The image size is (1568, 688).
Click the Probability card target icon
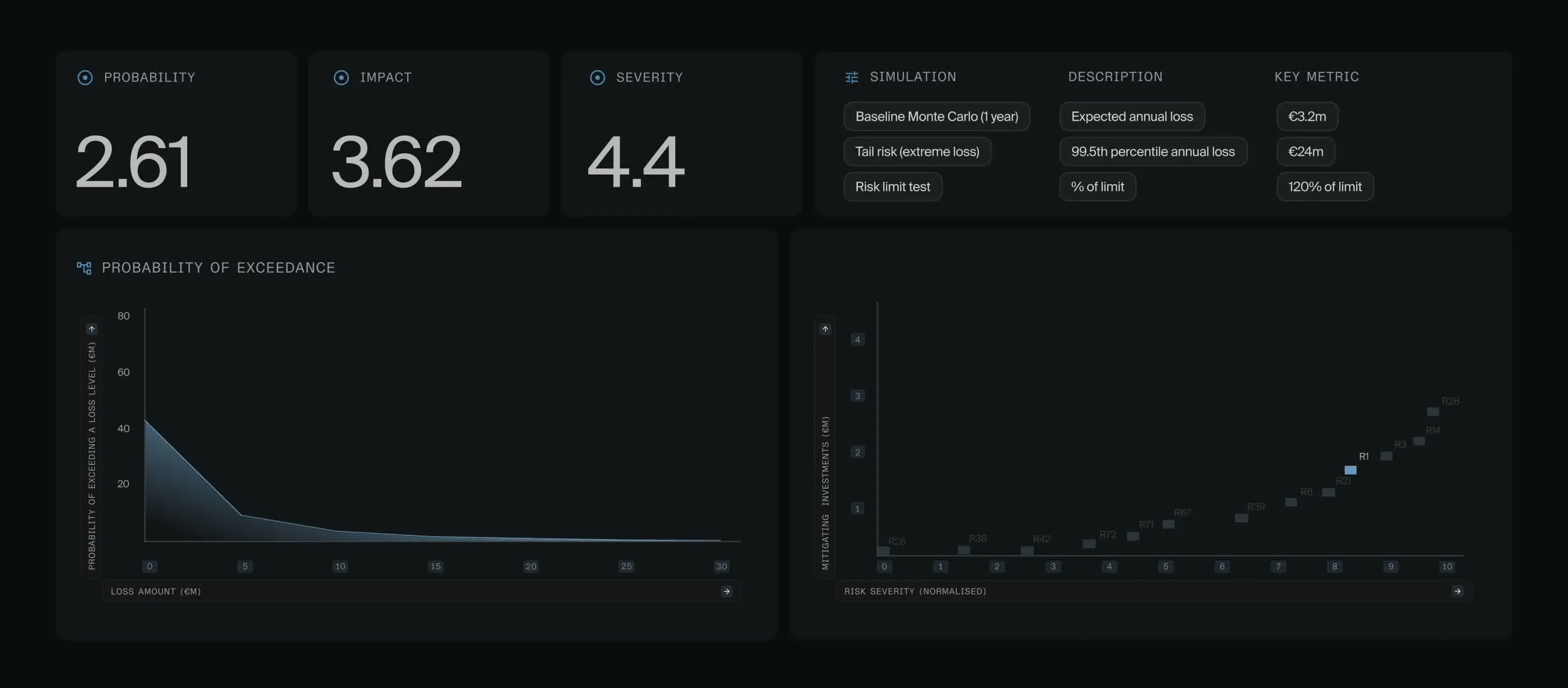coord(85,77)
